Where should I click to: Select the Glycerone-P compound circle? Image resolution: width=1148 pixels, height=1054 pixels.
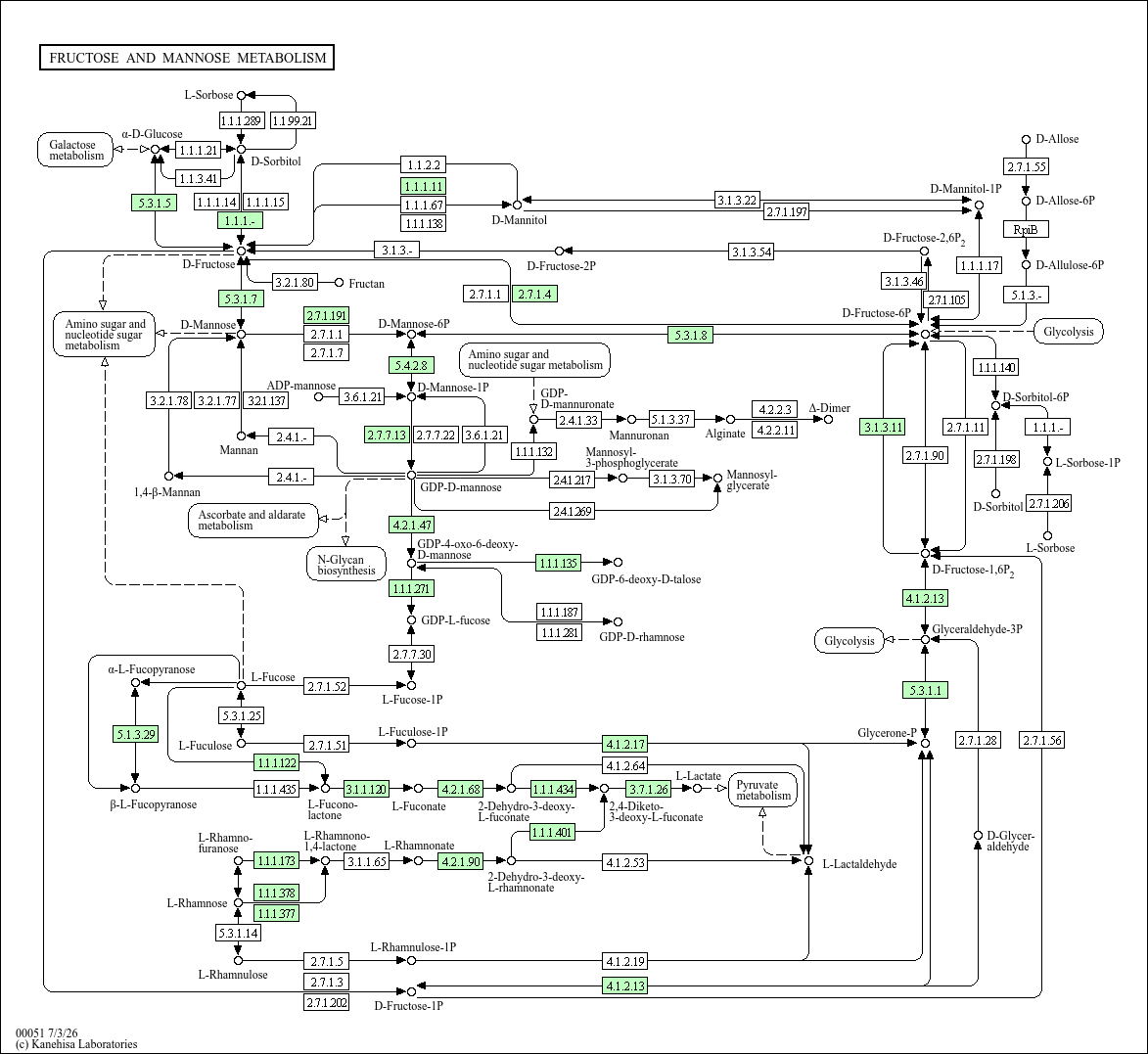click(926, 744)
